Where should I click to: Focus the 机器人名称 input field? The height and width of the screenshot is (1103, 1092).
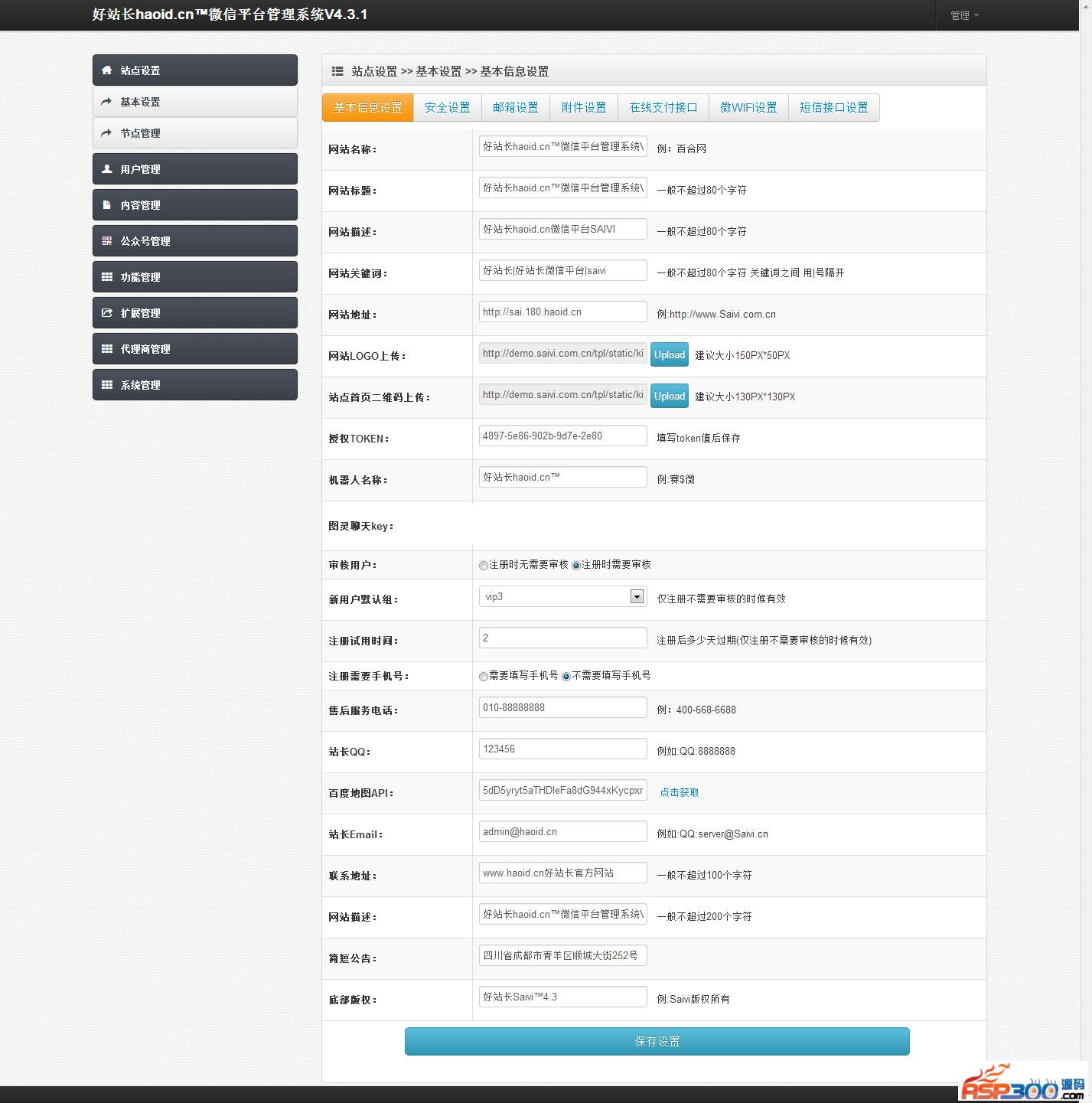click(x=563, y=477)
